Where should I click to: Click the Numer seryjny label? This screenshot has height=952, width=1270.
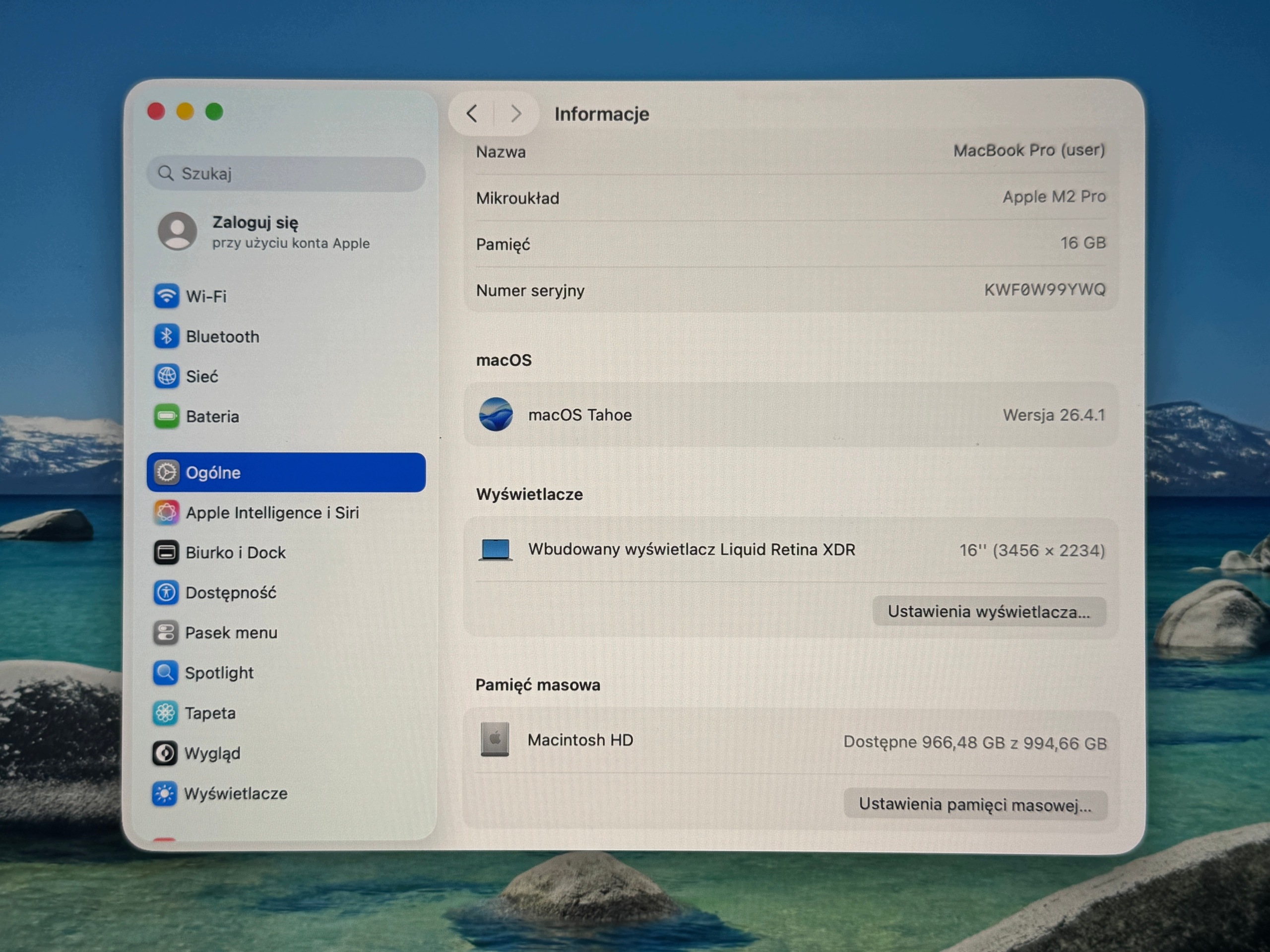pos(530,291)
